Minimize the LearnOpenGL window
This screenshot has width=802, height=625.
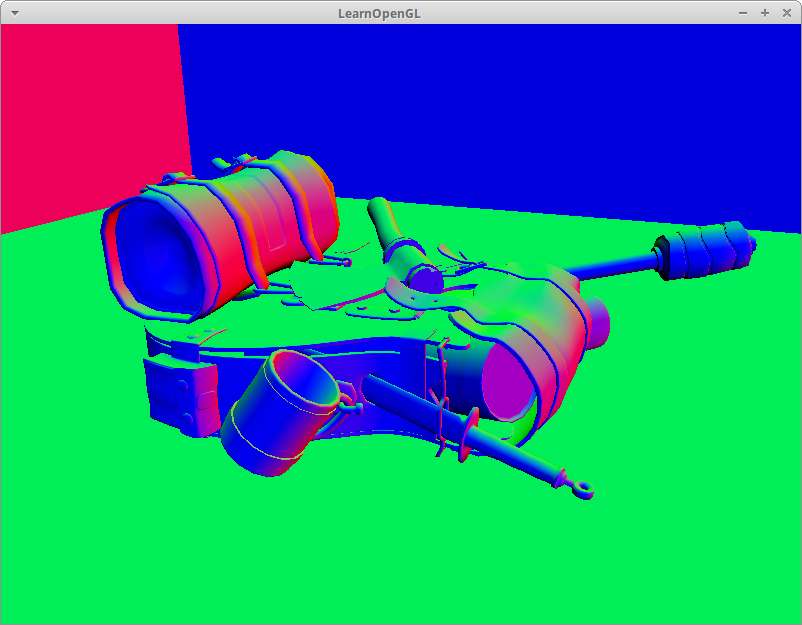pyautogui.click(x=742, y=12)
